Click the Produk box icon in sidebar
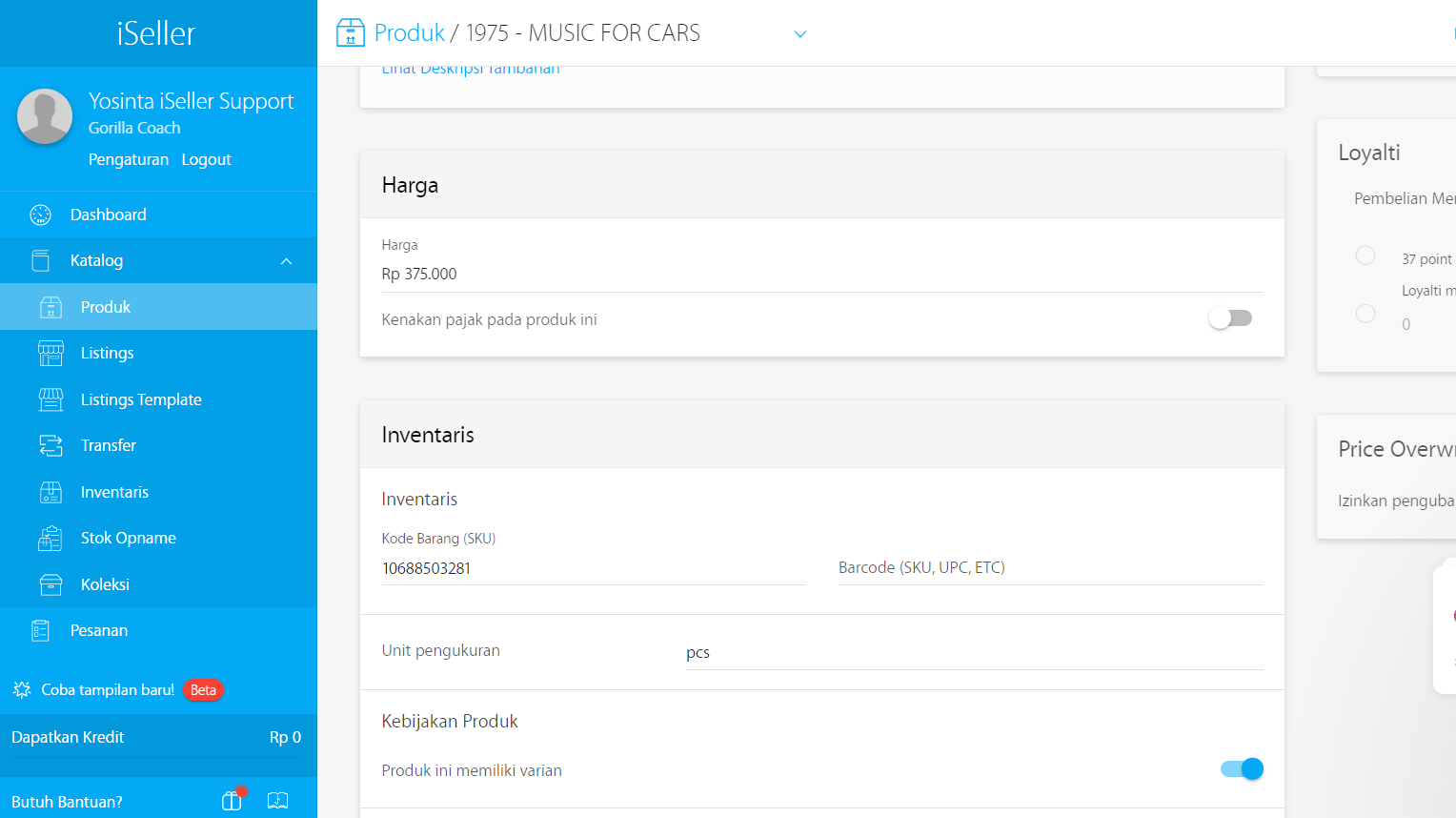 click(51, 307)
